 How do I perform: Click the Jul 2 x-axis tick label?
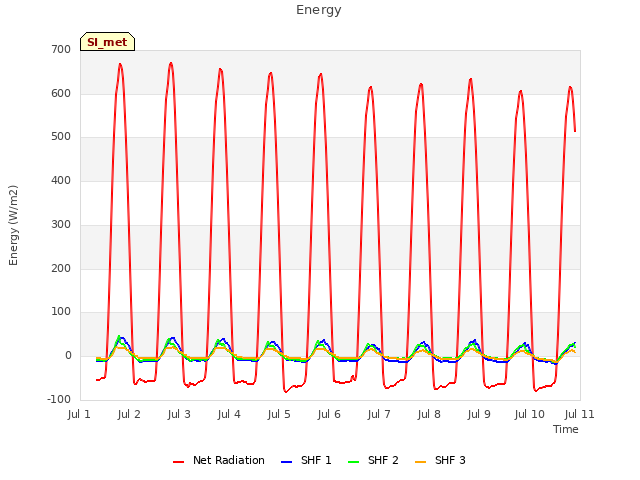click(x=129, y=414)
